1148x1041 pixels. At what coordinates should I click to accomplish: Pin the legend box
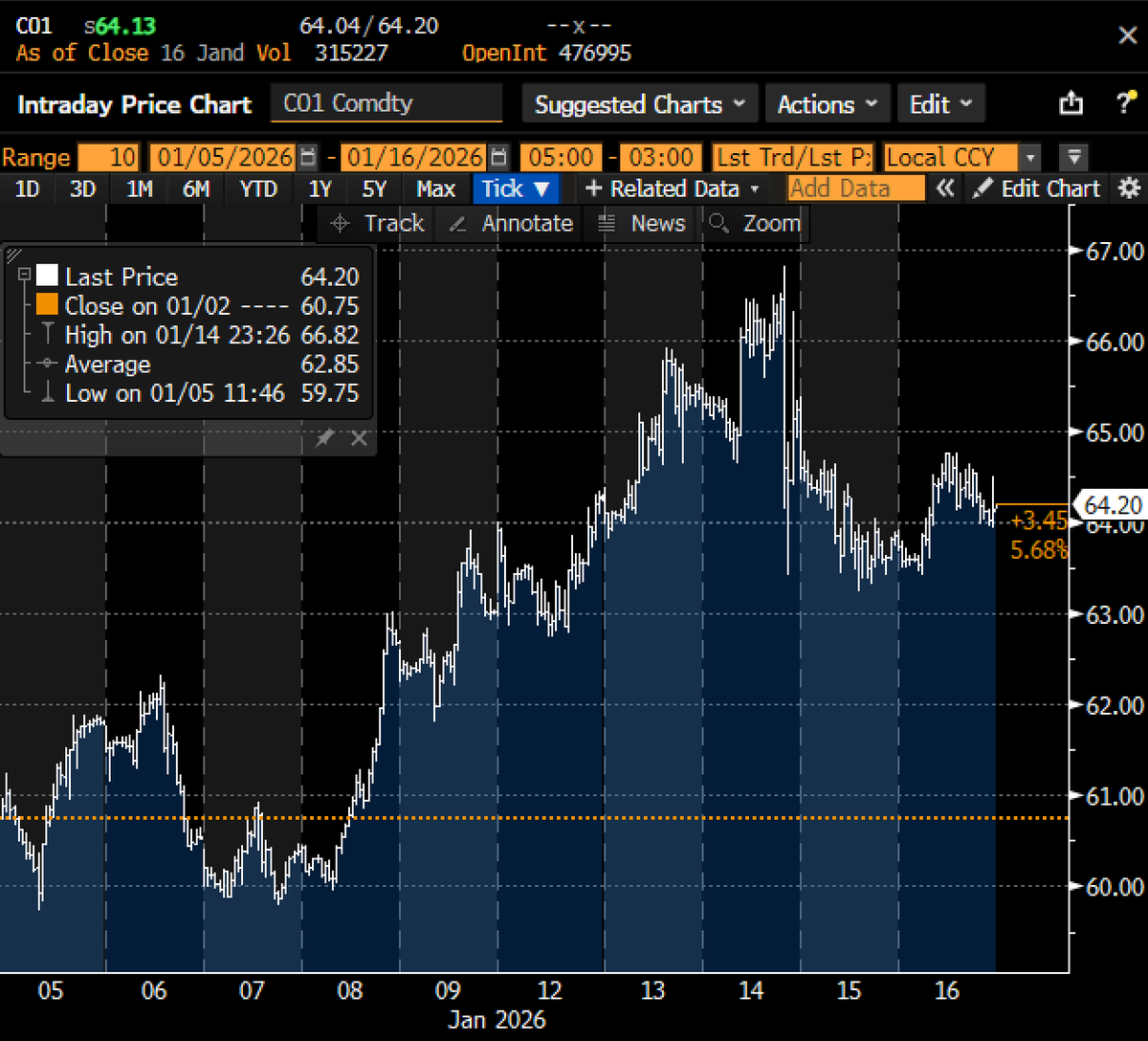[x=325, y=438]
